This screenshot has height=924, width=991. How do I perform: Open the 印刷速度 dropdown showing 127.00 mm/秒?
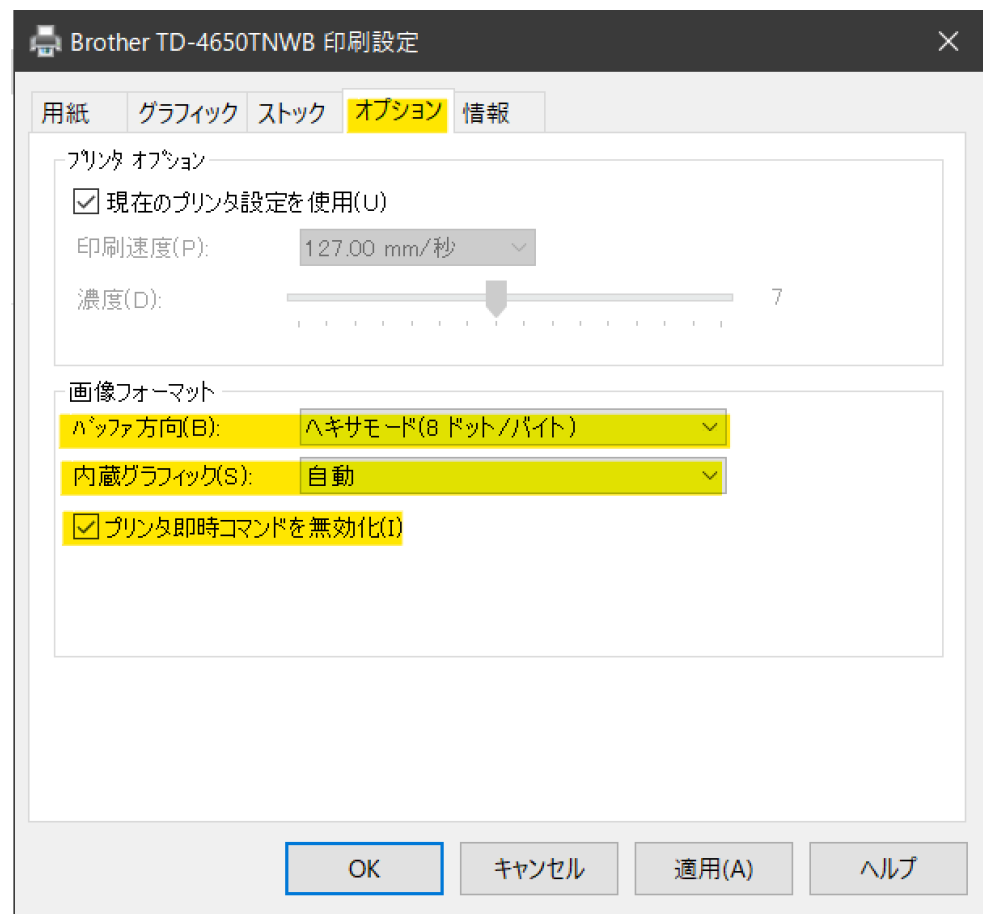coord(417,248)
